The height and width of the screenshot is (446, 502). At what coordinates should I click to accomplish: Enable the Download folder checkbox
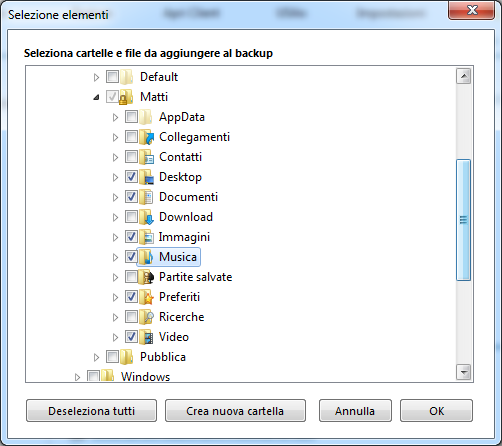click(131, 217)
